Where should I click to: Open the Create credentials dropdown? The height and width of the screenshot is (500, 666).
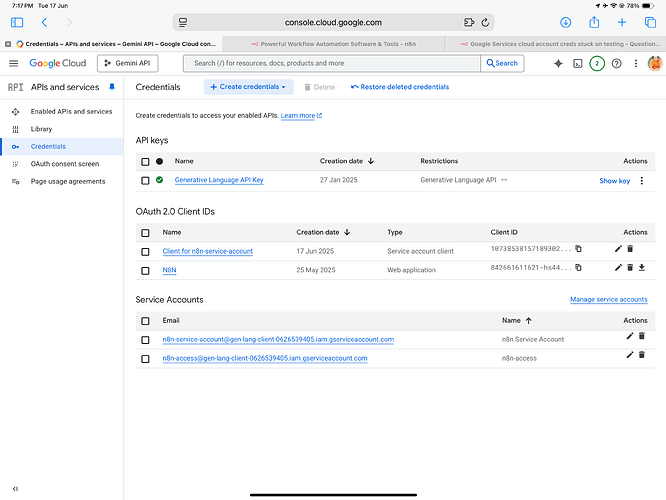point(248,87)
